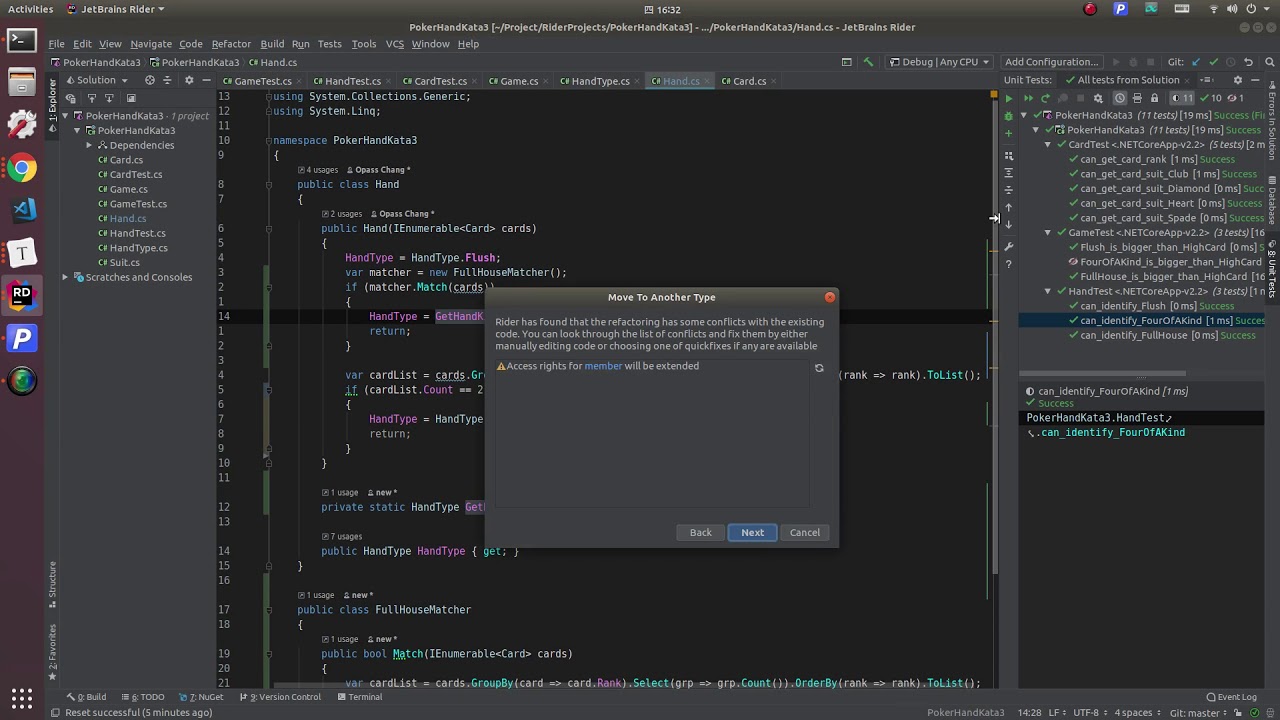
Task: Expand the Dependencies node
Action: (89, 145)
